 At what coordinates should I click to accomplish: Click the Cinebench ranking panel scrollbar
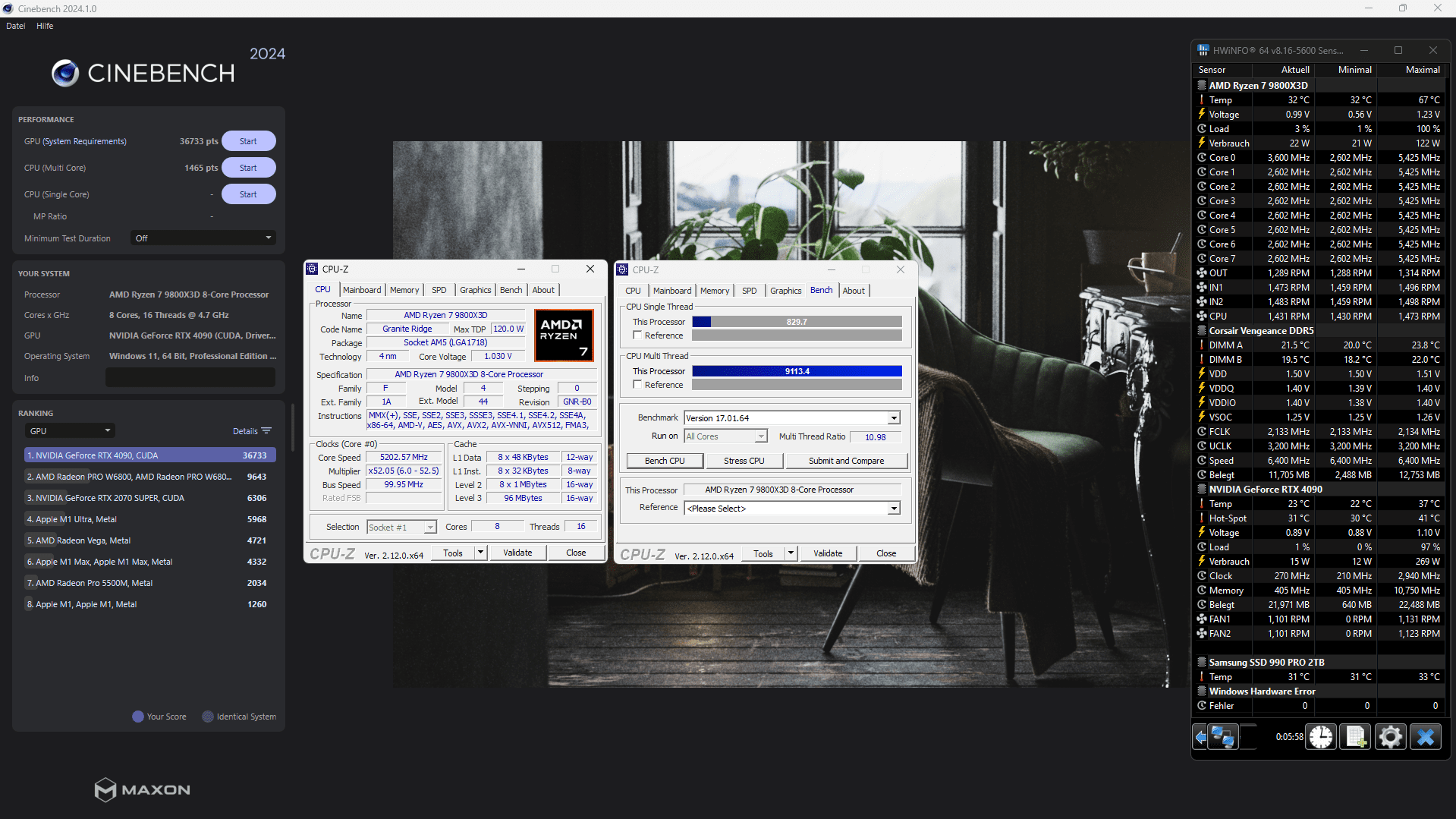pyautogui.click(x=293, y=427)
